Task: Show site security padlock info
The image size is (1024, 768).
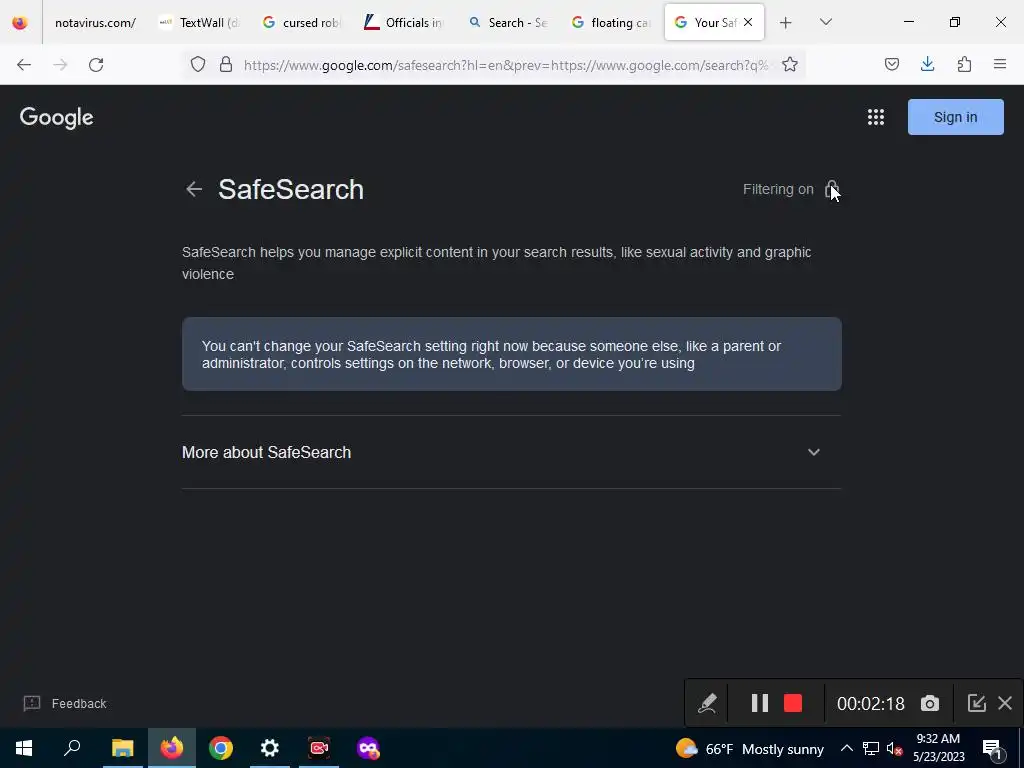Action: pyautogui.click(x=226, y=65)
